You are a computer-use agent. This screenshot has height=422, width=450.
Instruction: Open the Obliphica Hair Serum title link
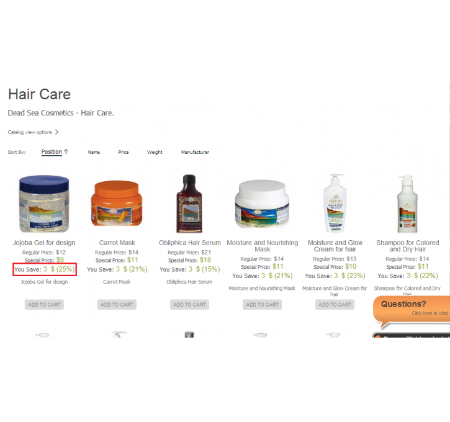(190, 243)
